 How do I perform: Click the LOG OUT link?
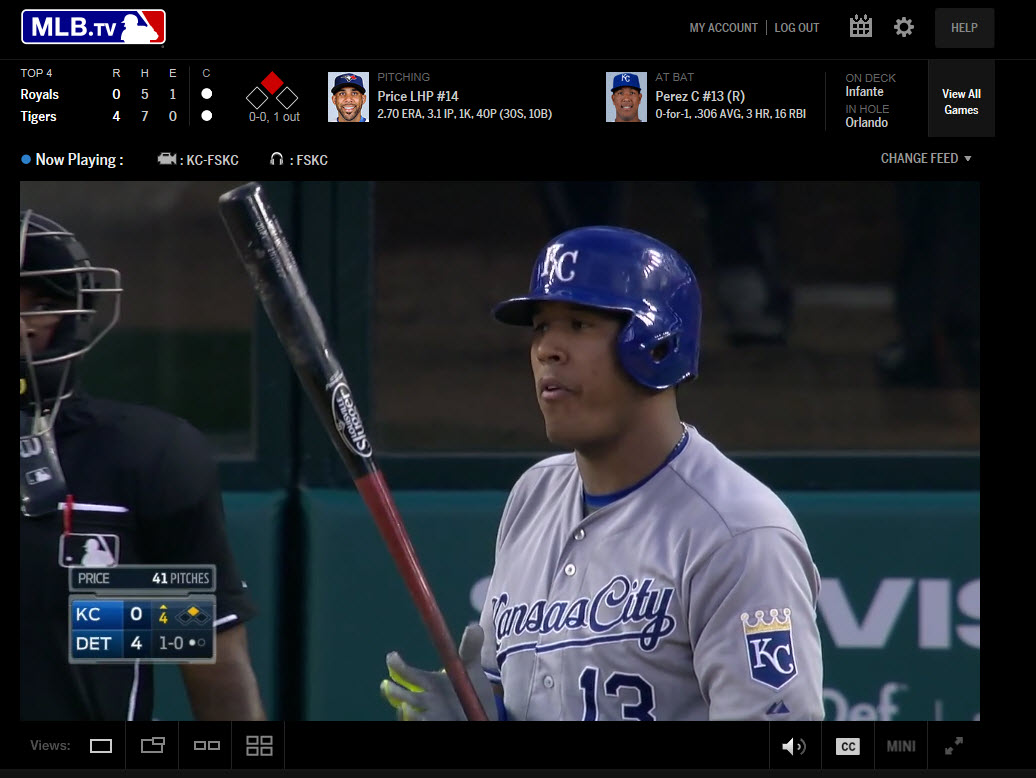[x=797, y=28]
